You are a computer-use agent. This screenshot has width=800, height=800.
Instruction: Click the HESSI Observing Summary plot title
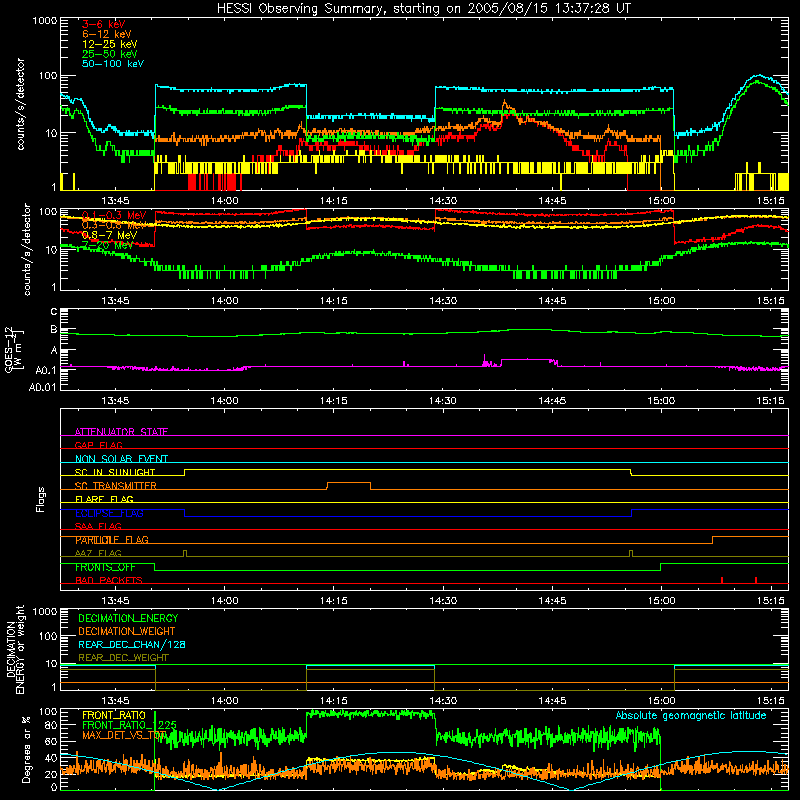click(x=423, y=9)
